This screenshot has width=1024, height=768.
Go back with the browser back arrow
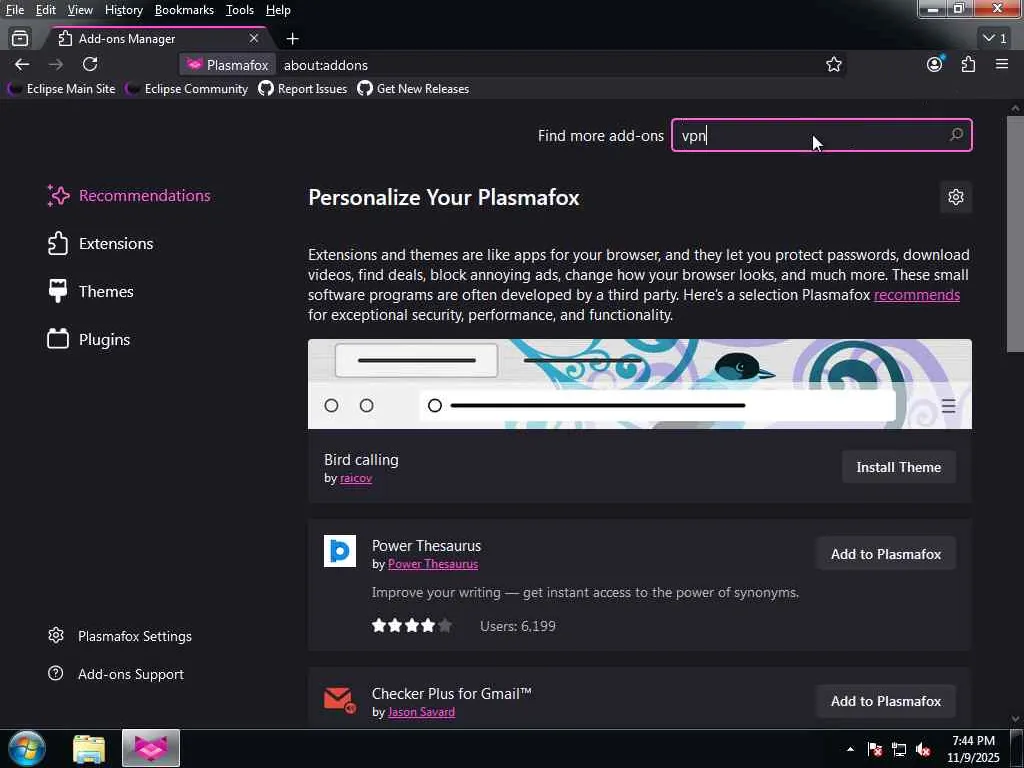[22, 64]
